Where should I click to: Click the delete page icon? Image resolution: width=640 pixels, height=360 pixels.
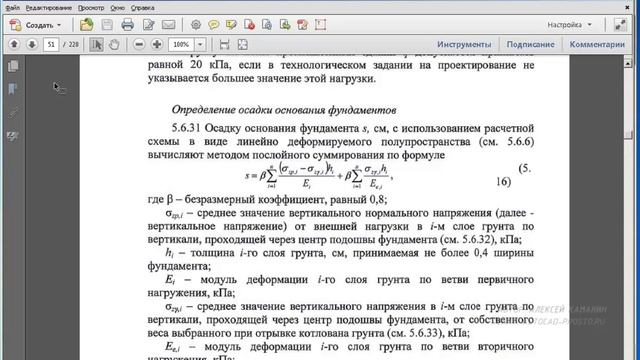tap(249, 25)
